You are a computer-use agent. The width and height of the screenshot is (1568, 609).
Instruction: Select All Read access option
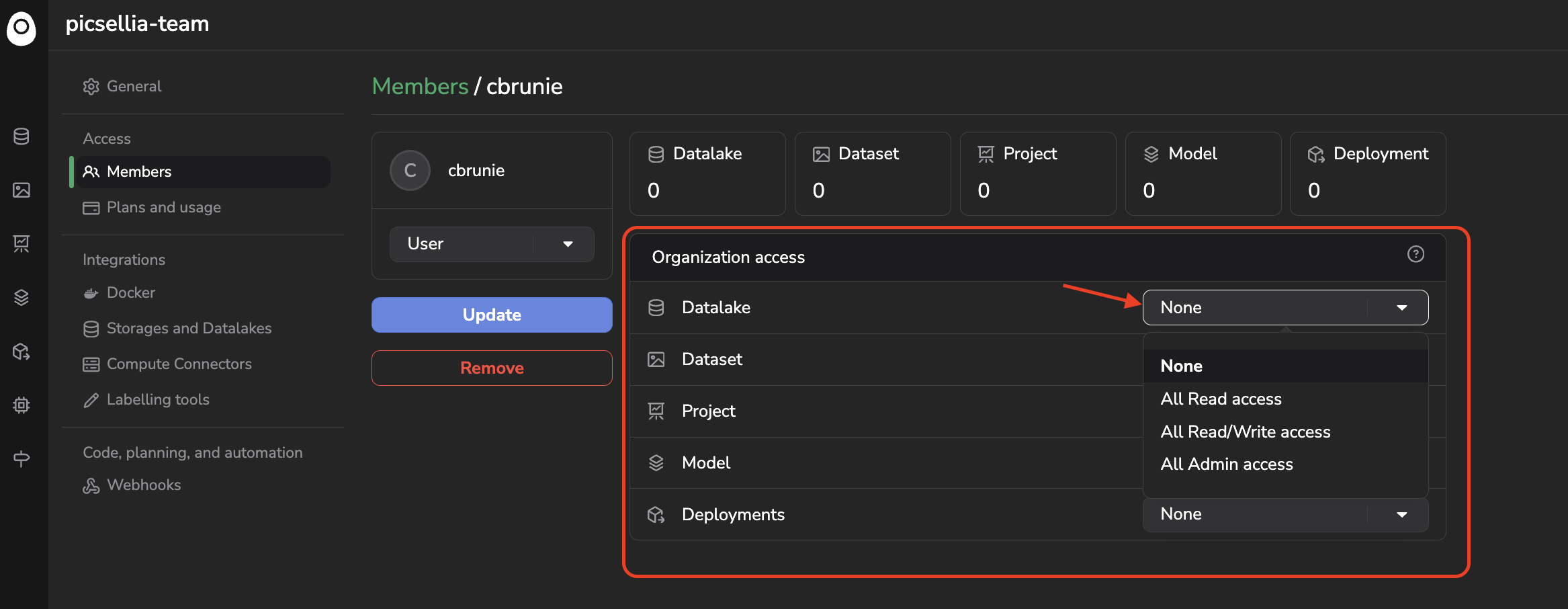click(x=1221, y=399)
